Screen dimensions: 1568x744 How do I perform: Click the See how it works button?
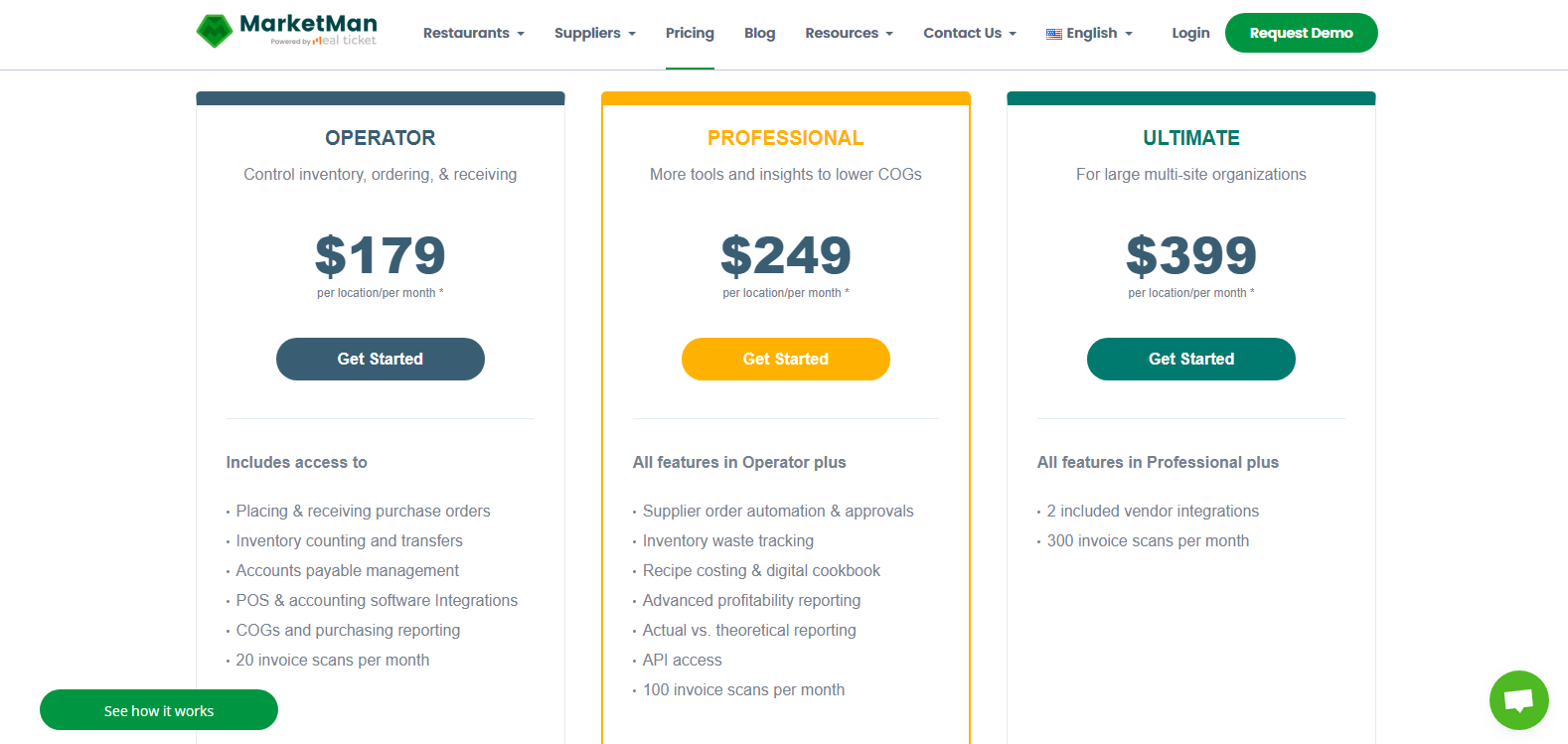(x=158, y=710)
